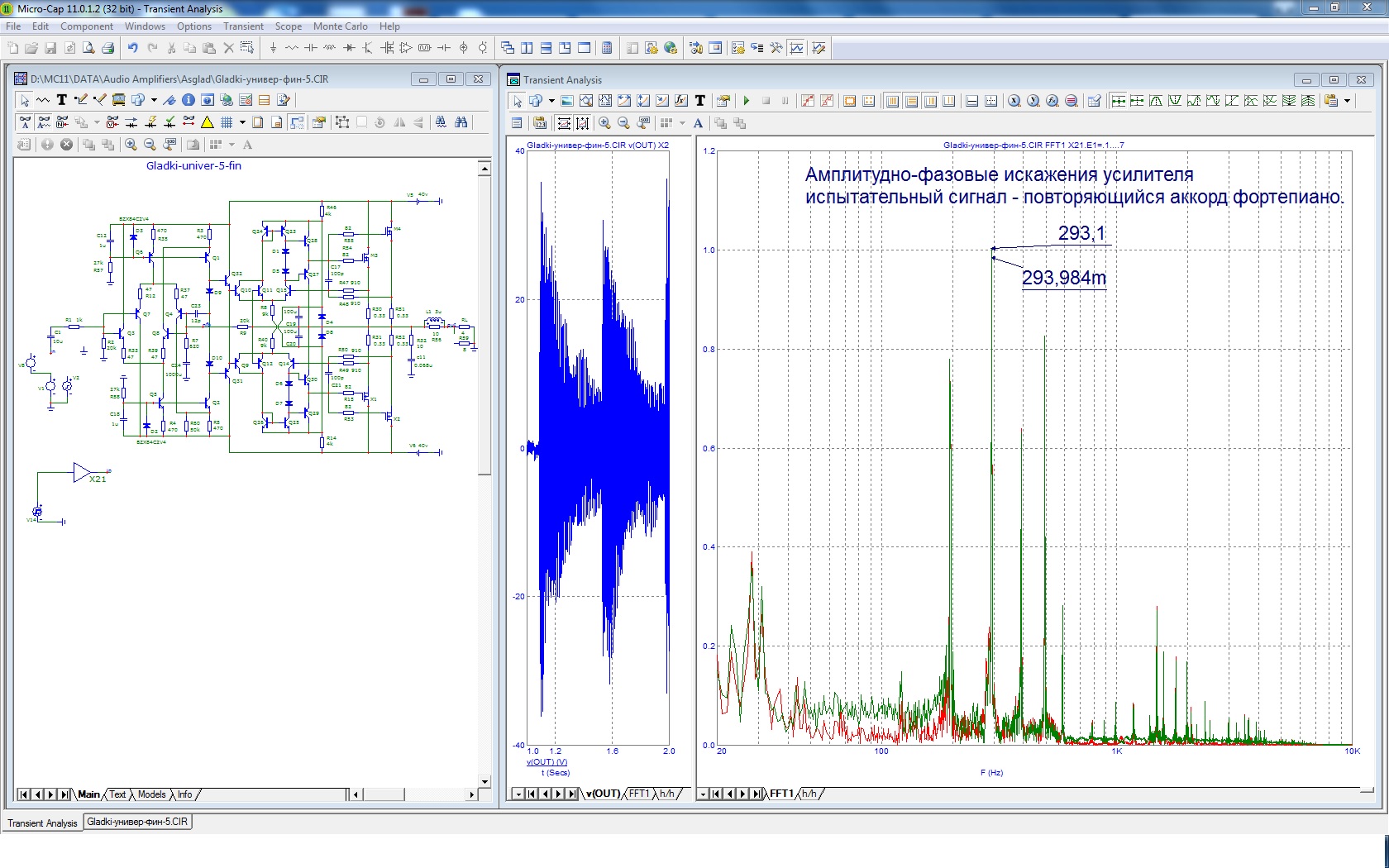Click the Undo arrow in main toolbar

tap(132, 48)
